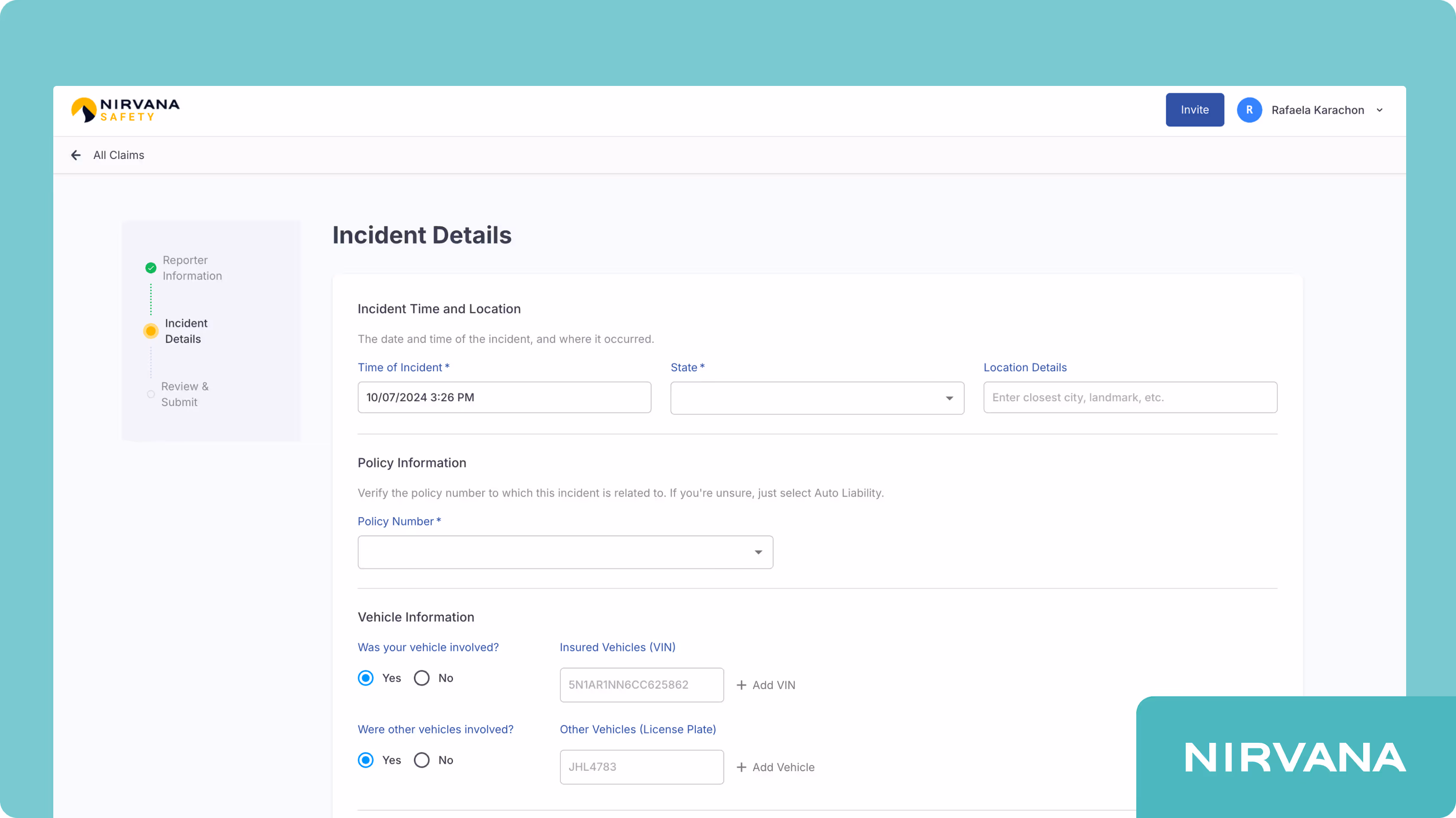The image size is (1456, 818).
Task: Open the Policy Number dropdown
Action: tap(565, 552)
